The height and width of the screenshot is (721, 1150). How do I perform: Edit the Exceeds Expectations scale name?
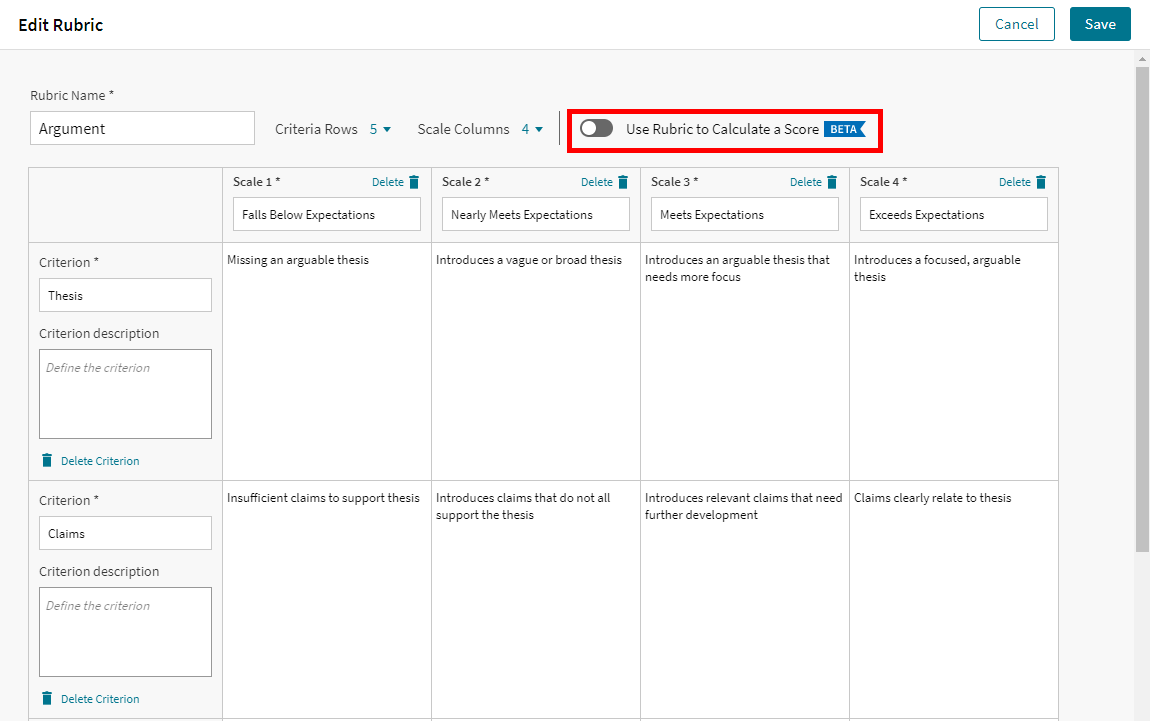click(953, 214)
